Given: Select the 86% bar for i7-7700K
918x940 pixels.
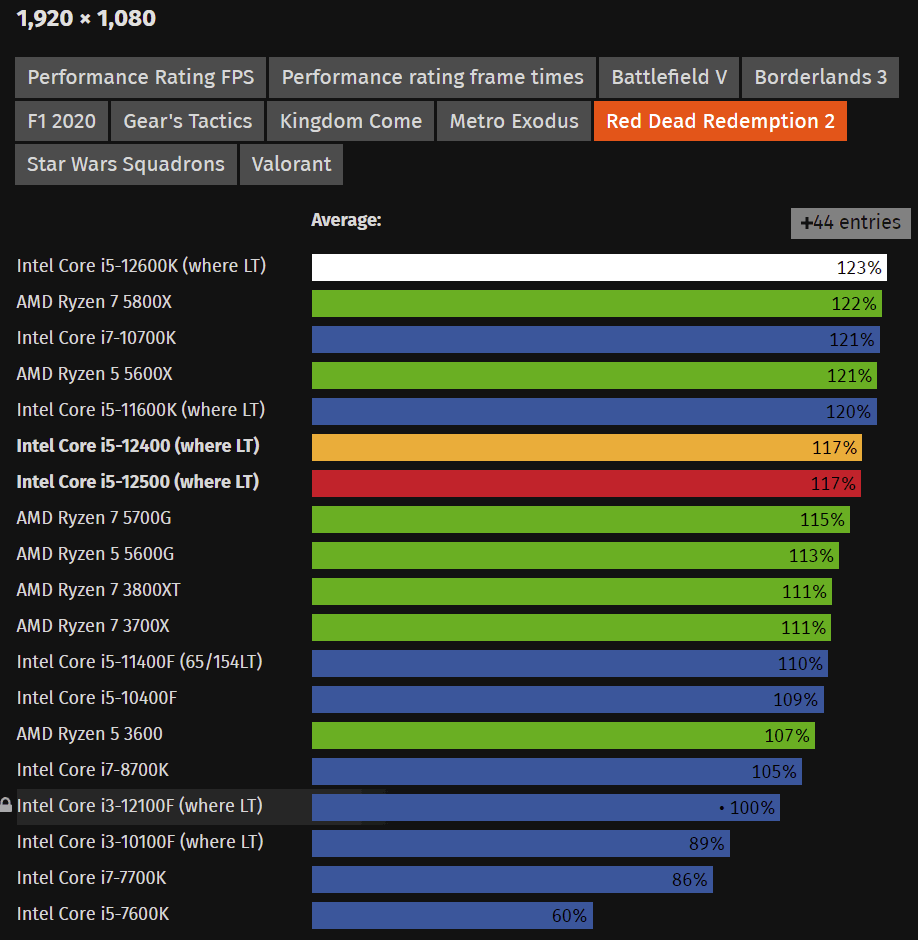Looking at the screenshot, I should (x=512, y=879).
